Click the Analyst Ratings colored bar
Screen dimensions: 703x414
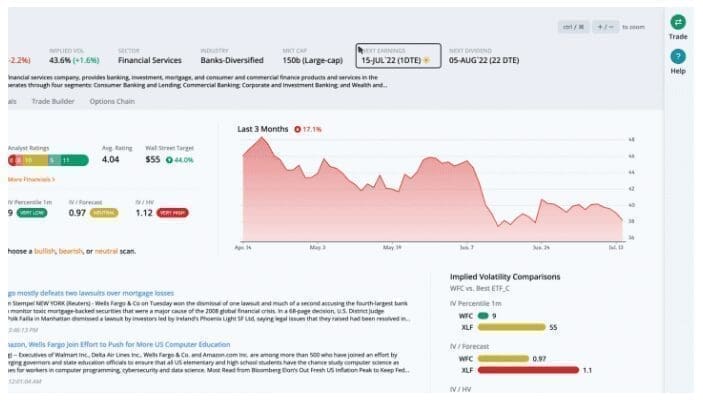click(47, 159)
